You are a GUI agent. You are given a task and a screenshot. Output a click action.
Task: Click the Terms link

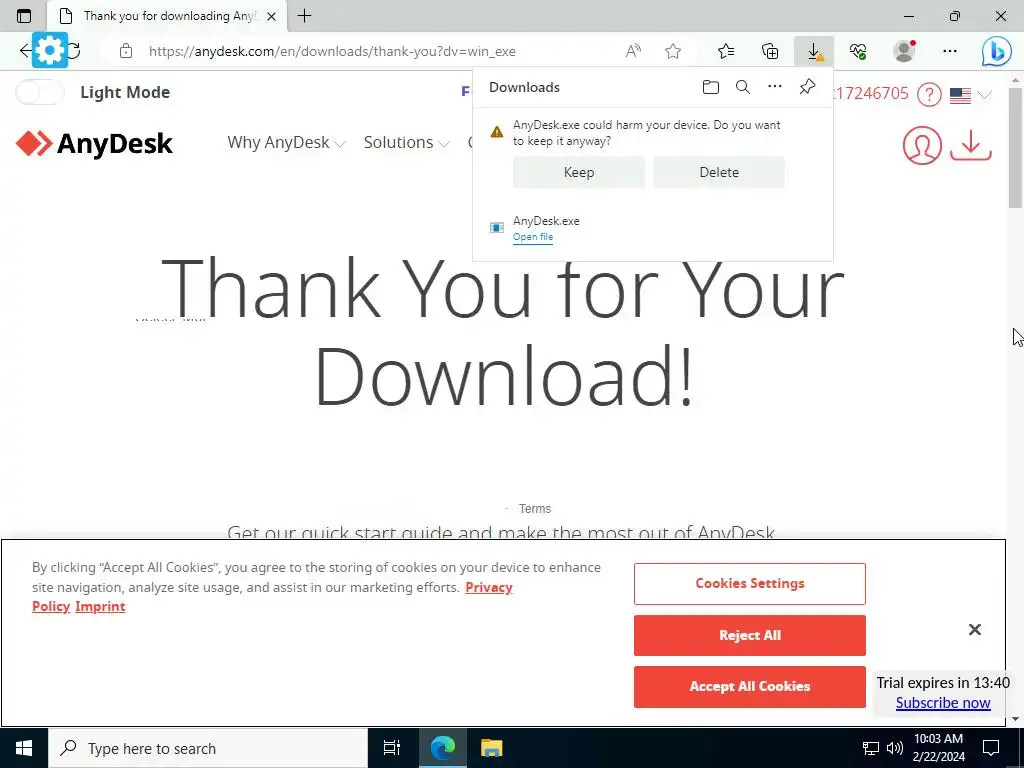coord(535,509)
